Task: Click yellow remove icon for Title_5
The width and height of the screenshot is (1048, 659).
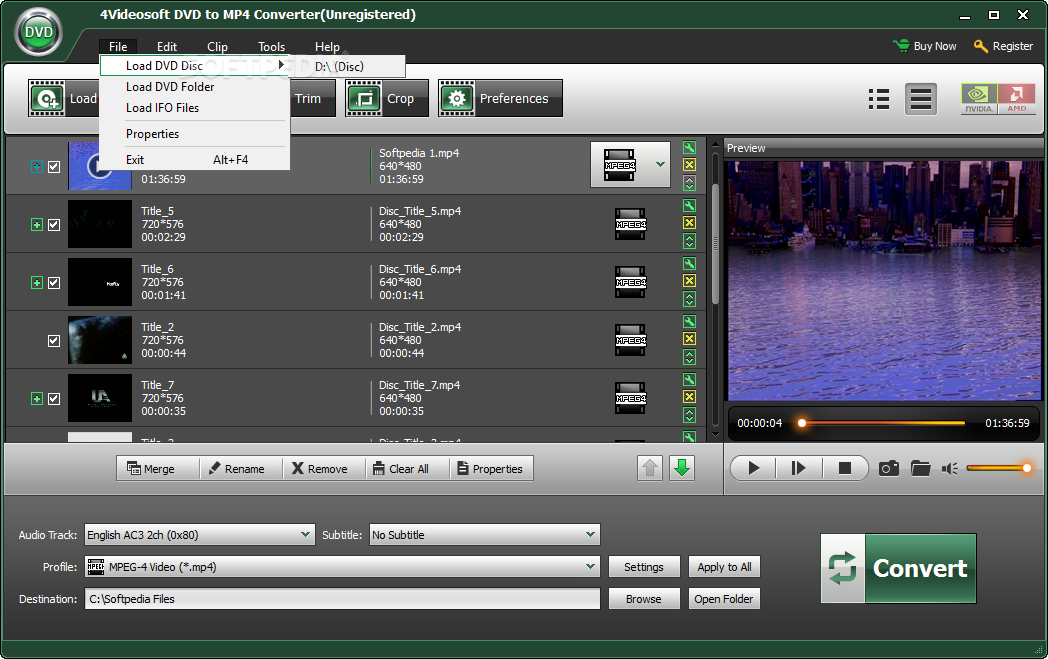Action: [689, 223]
